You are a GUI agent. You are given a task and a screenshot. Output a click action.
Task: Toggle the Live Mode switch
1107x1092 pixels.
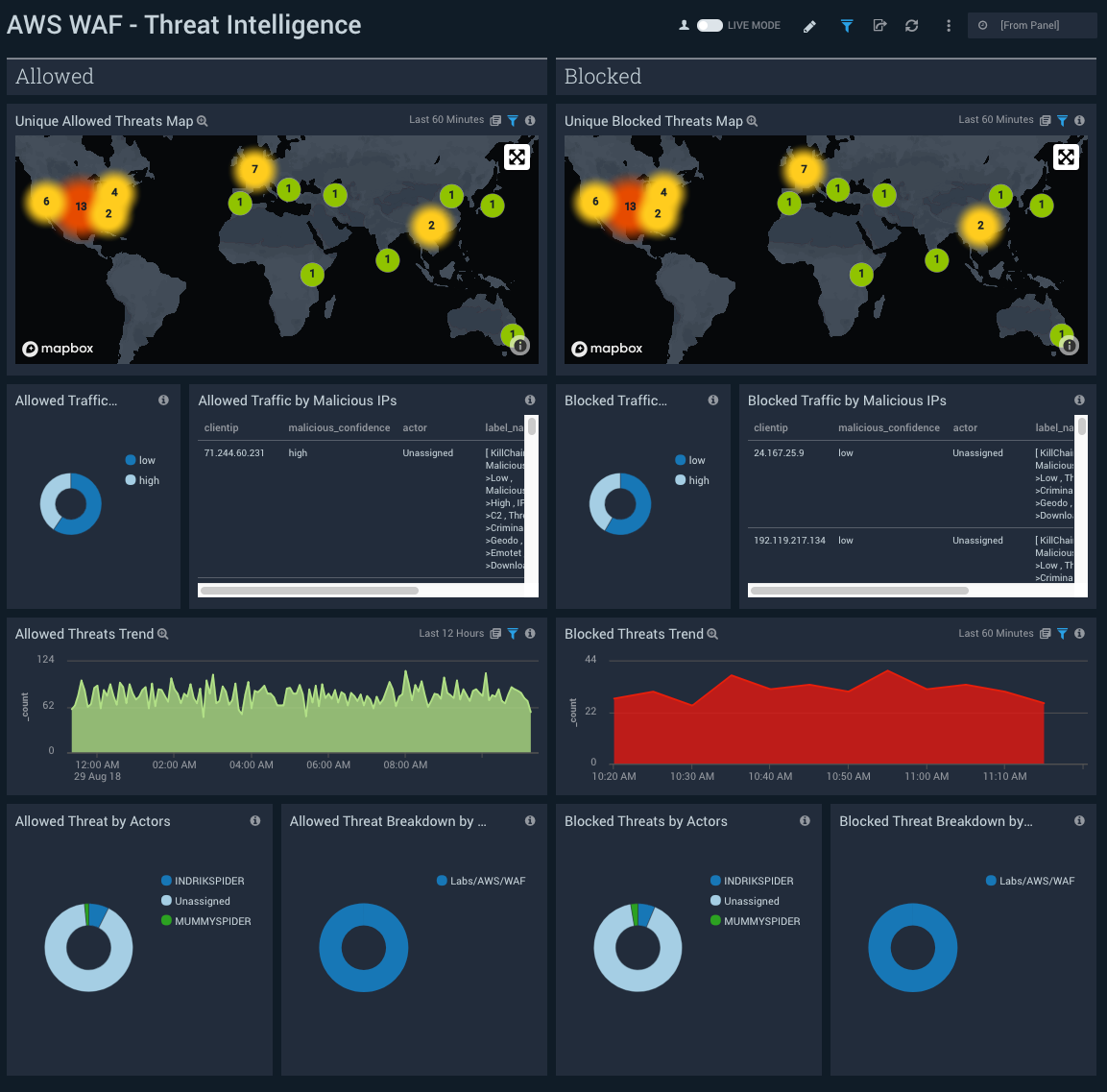tap(710, 26)
